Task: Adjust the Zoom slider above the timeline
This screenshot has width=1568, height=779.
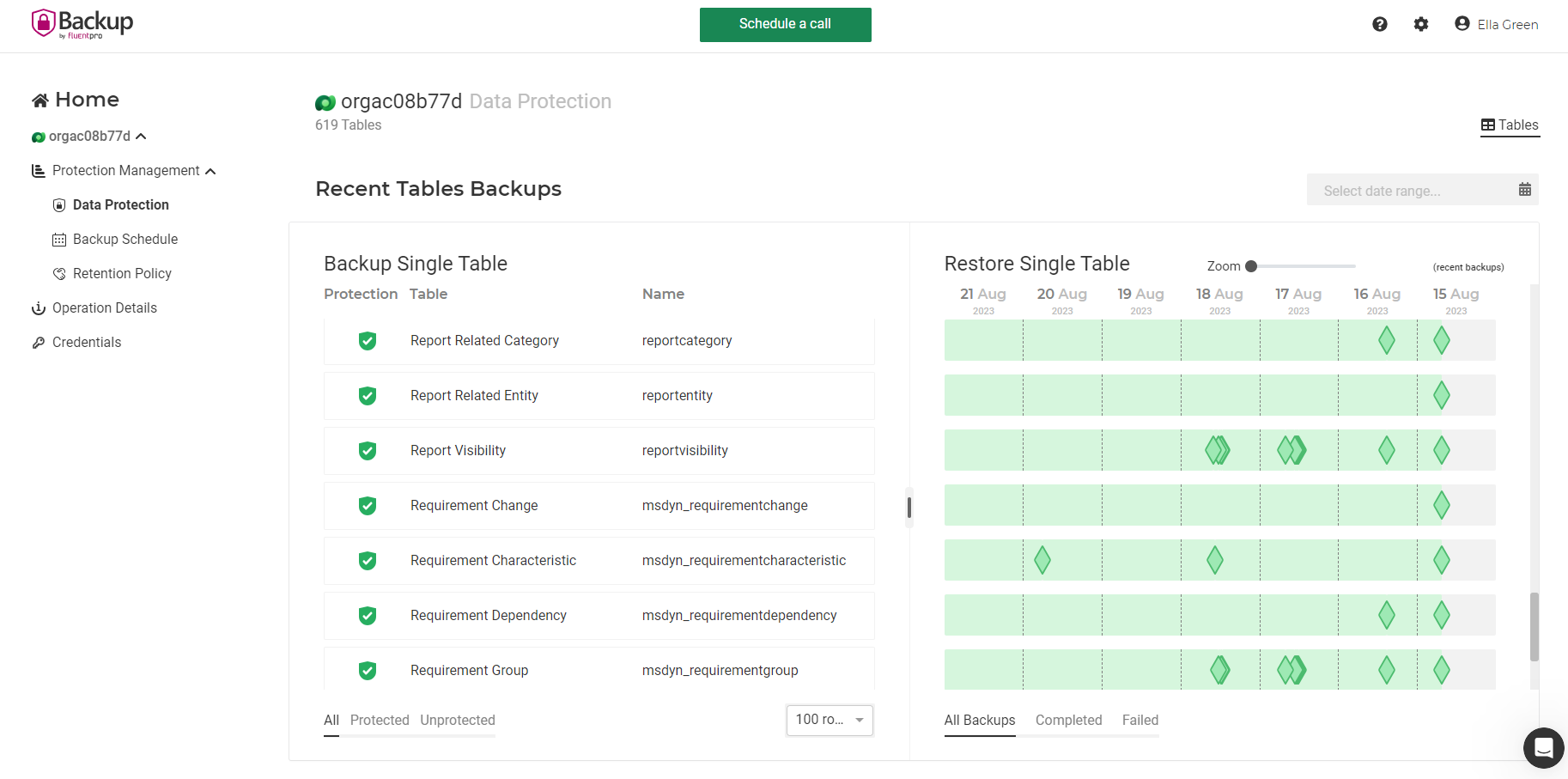Action: coord(1252,266)
